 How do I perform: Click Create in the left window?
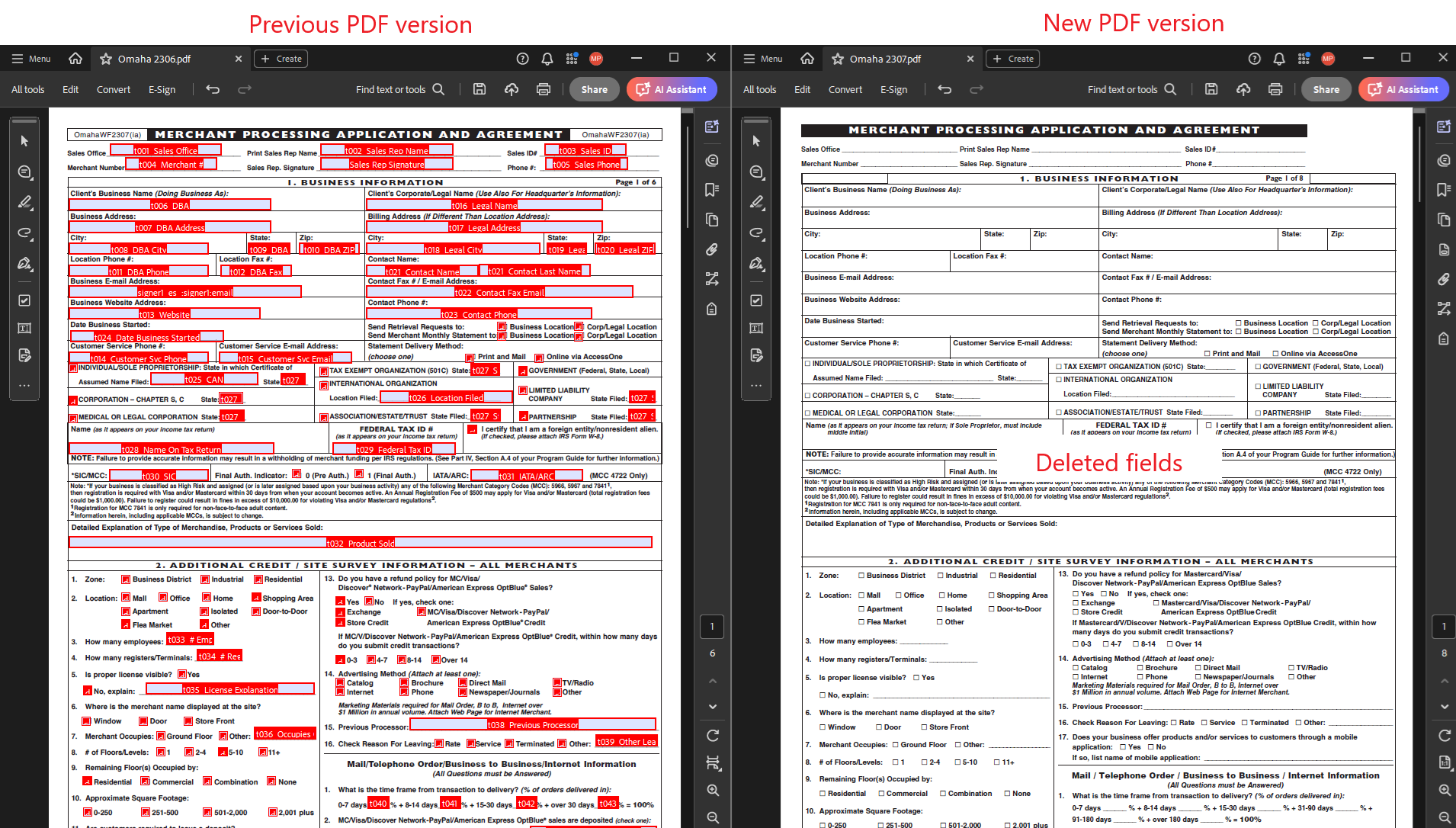pyautogui.click(x=281, y=59)
